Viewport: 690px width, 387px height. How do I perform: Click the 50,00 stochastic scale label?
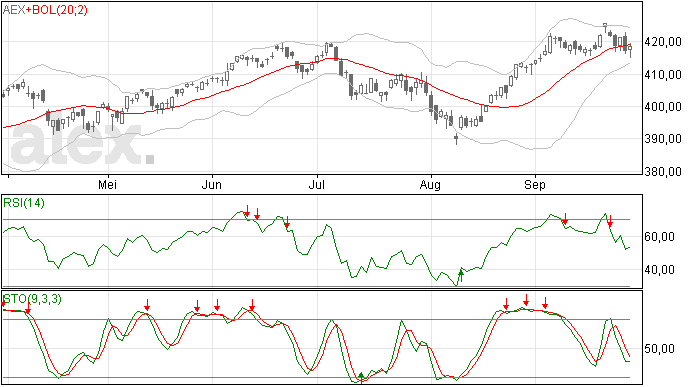(659, 349)
